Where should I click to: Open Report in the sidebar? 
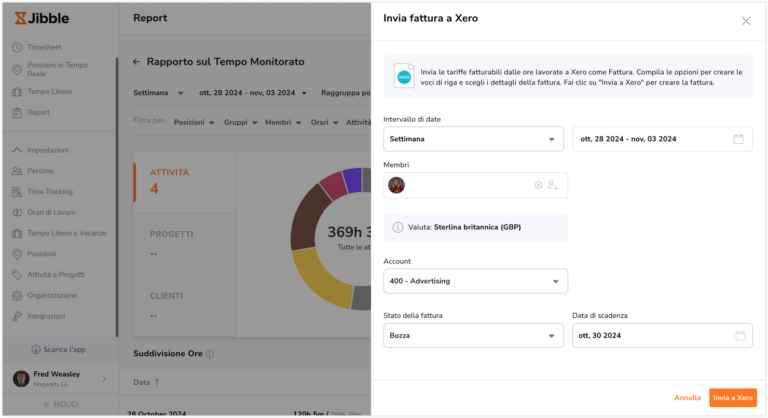pyautogui.click(x=39, y=113)
